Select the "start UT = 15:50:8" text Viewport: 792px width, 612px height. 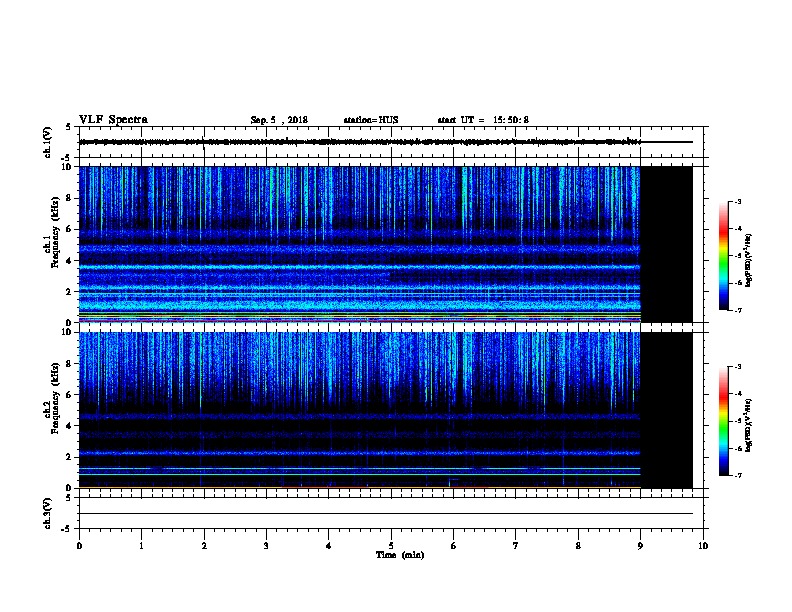pos(483,120)
